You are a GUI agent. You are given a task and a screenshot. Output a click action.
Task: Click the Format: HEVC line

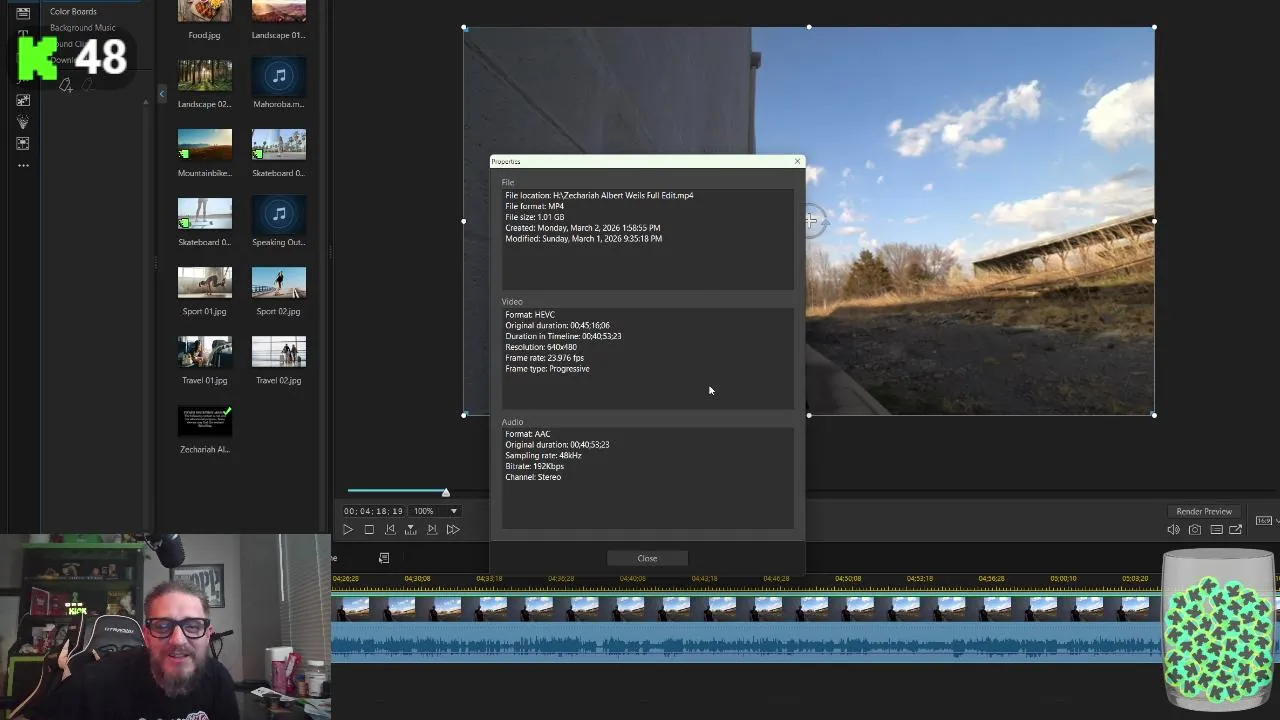(x=530, y=315)
